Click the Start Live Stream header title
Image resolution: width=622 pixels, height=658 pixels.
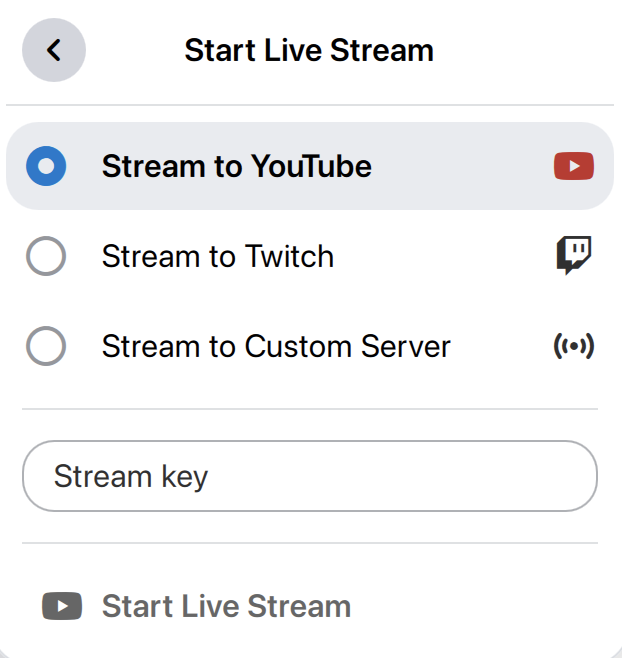click(309, 50)
